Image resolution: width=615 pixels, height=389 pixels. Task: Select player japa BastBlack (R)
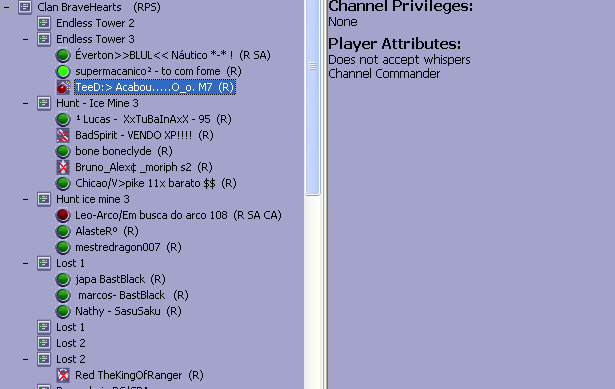point(120,279)
